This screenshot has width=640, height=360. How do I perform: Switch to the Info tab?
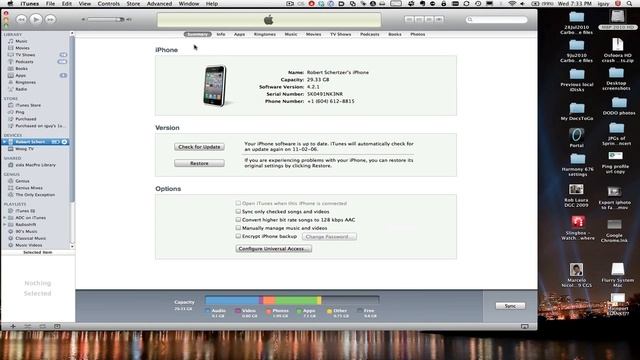point(221,34)
